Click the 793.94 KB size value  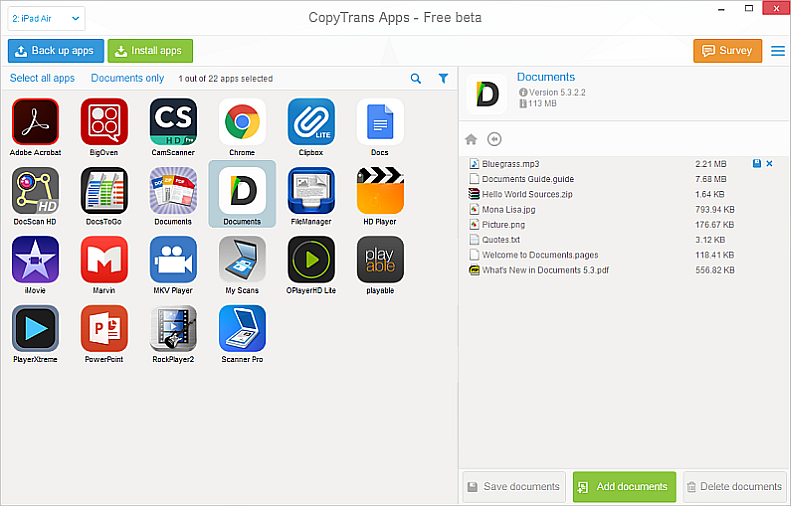(715, 209)
